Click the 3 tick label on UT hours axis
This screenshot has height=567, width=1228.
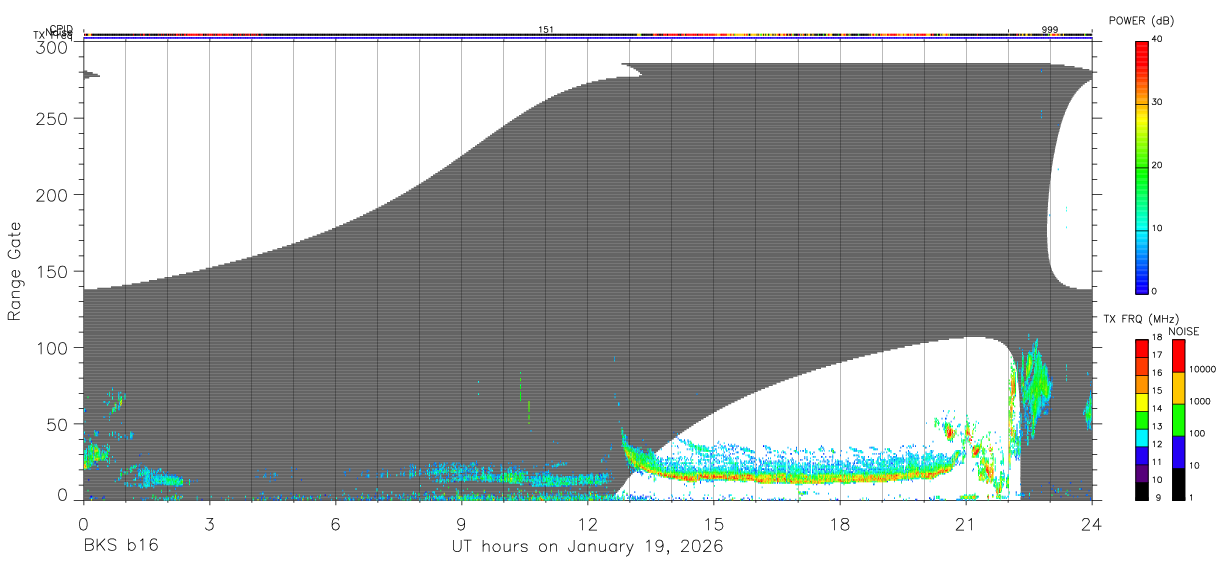209,525
